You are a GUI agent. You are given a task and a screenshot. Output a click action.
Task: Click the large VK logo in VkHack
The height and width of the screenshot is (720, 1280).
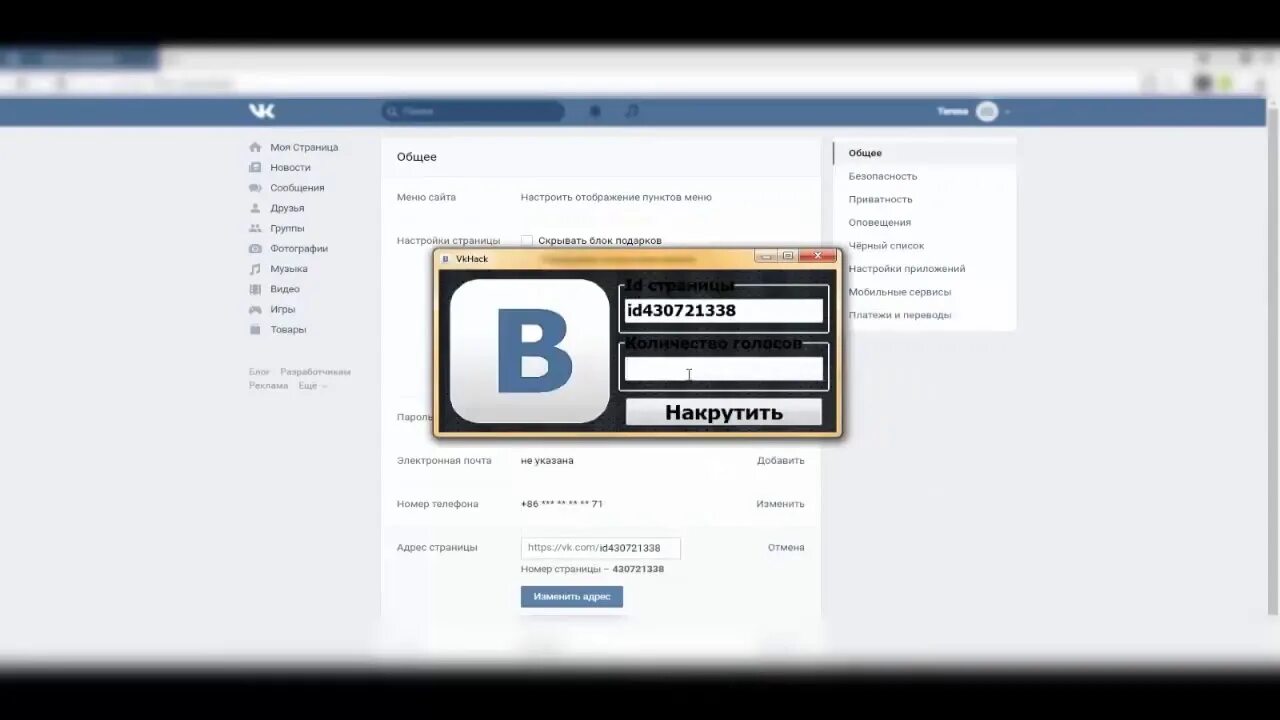pos(530,351)
